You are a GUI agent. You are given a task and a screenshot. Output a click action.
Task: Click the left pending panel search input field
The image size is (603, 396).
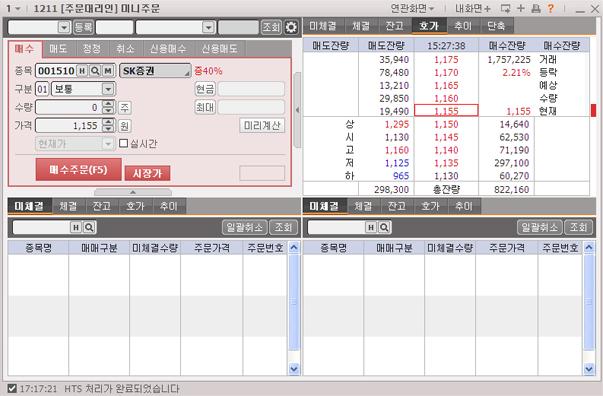pos(42,227)
